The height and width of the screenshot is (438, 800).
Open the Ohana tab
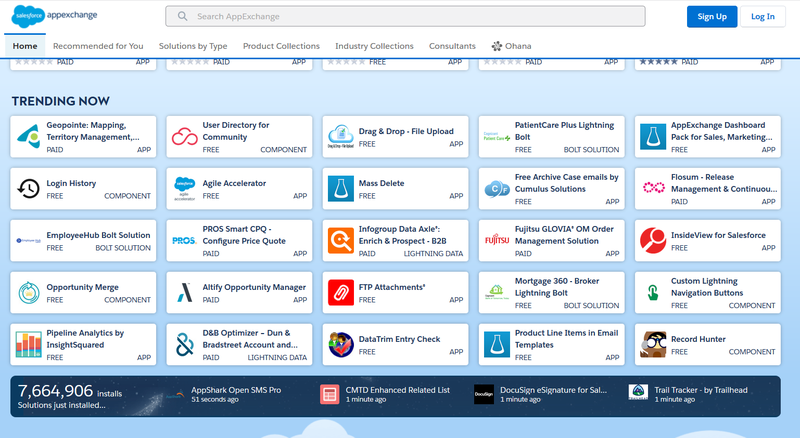coord(511,46)
